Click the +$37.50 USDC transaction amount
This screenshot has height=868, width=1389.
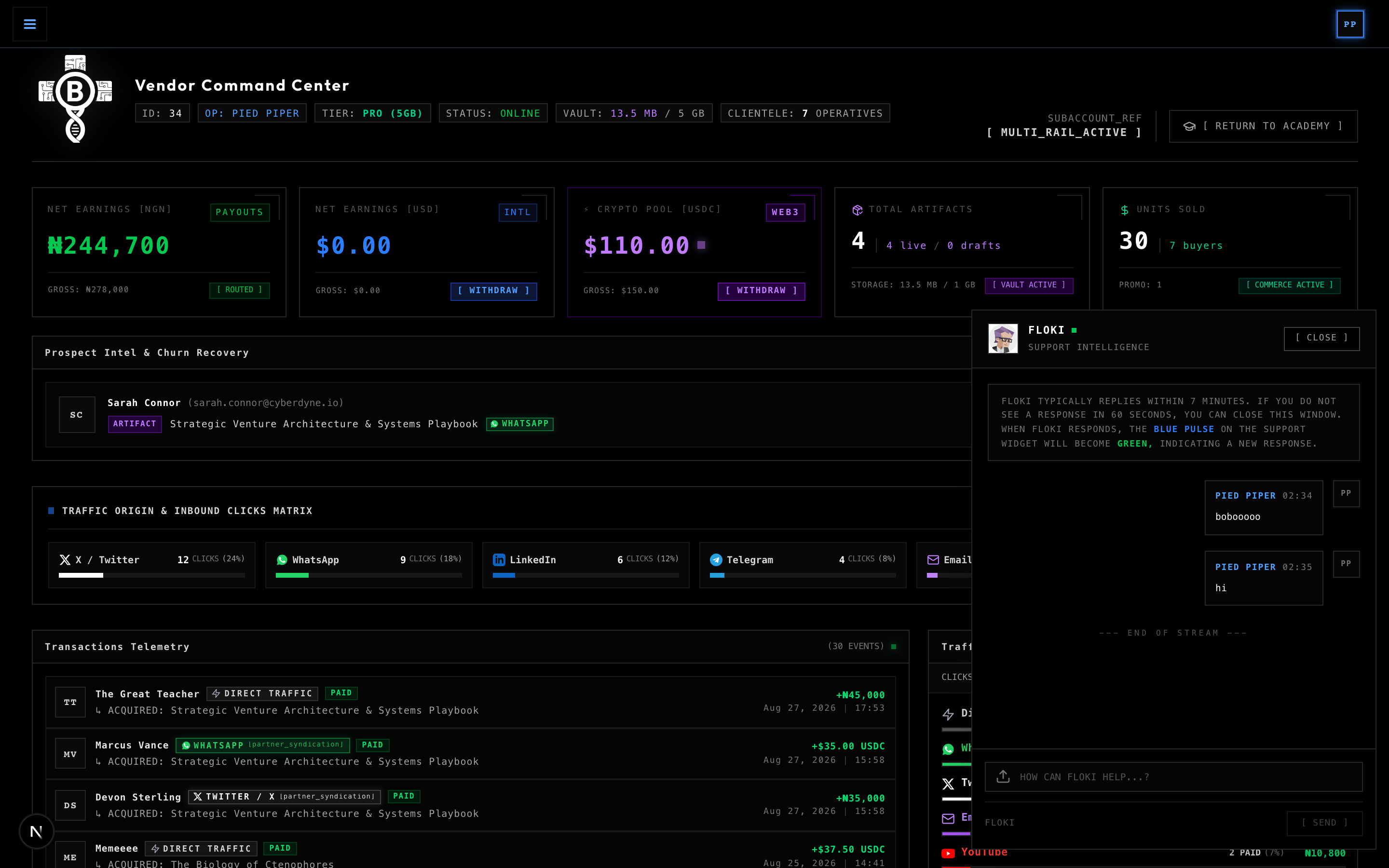pyautogui.click(x=848, y=849)
